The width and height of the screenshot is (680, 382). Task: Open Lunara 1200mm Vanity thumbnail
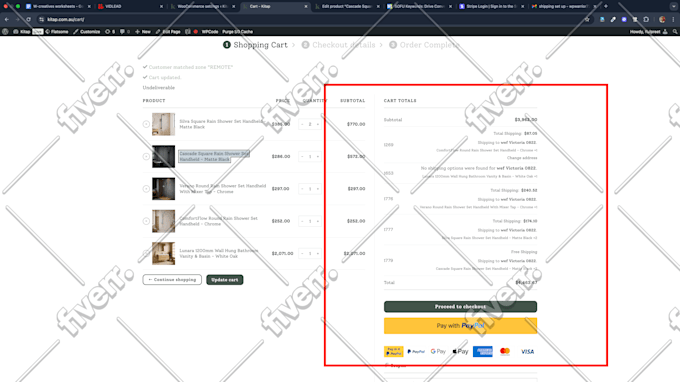(163, 253)
